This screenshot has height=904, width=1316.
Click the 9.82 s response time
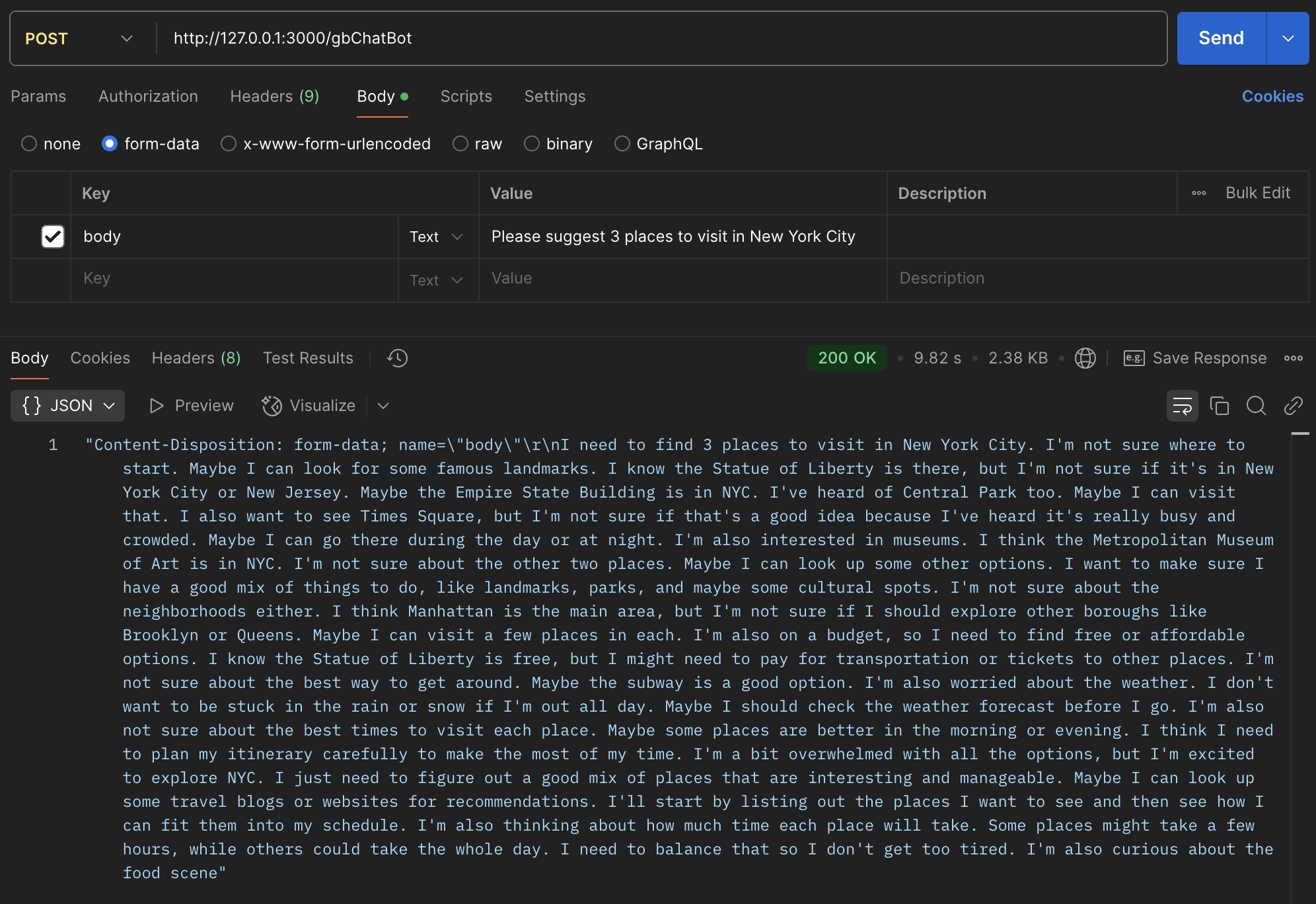(937, 358)
